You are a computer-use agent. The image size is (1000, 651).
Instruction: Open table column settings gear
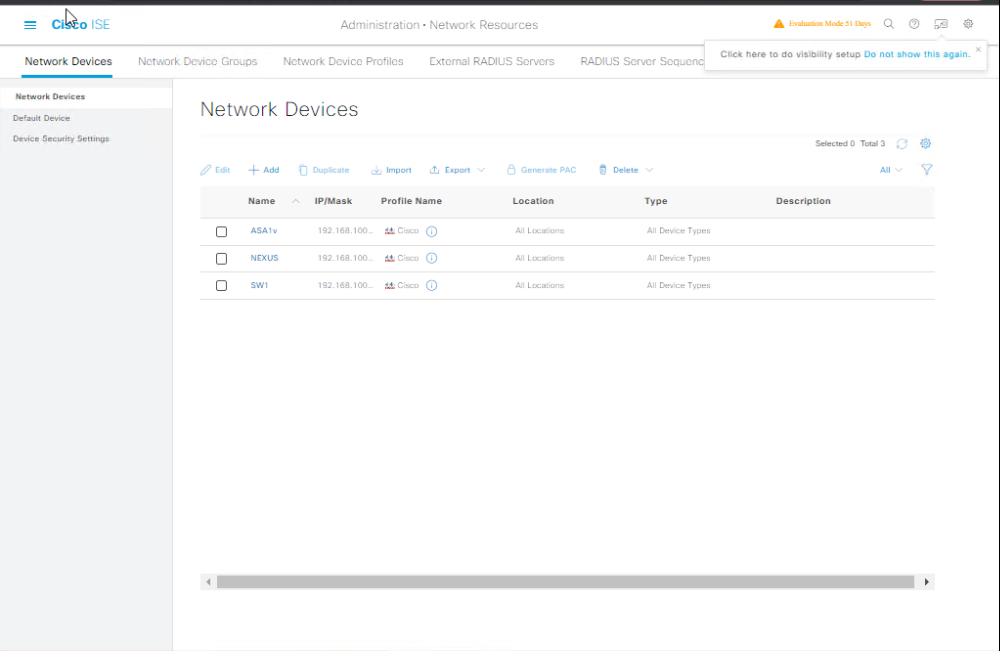(925, 143)
